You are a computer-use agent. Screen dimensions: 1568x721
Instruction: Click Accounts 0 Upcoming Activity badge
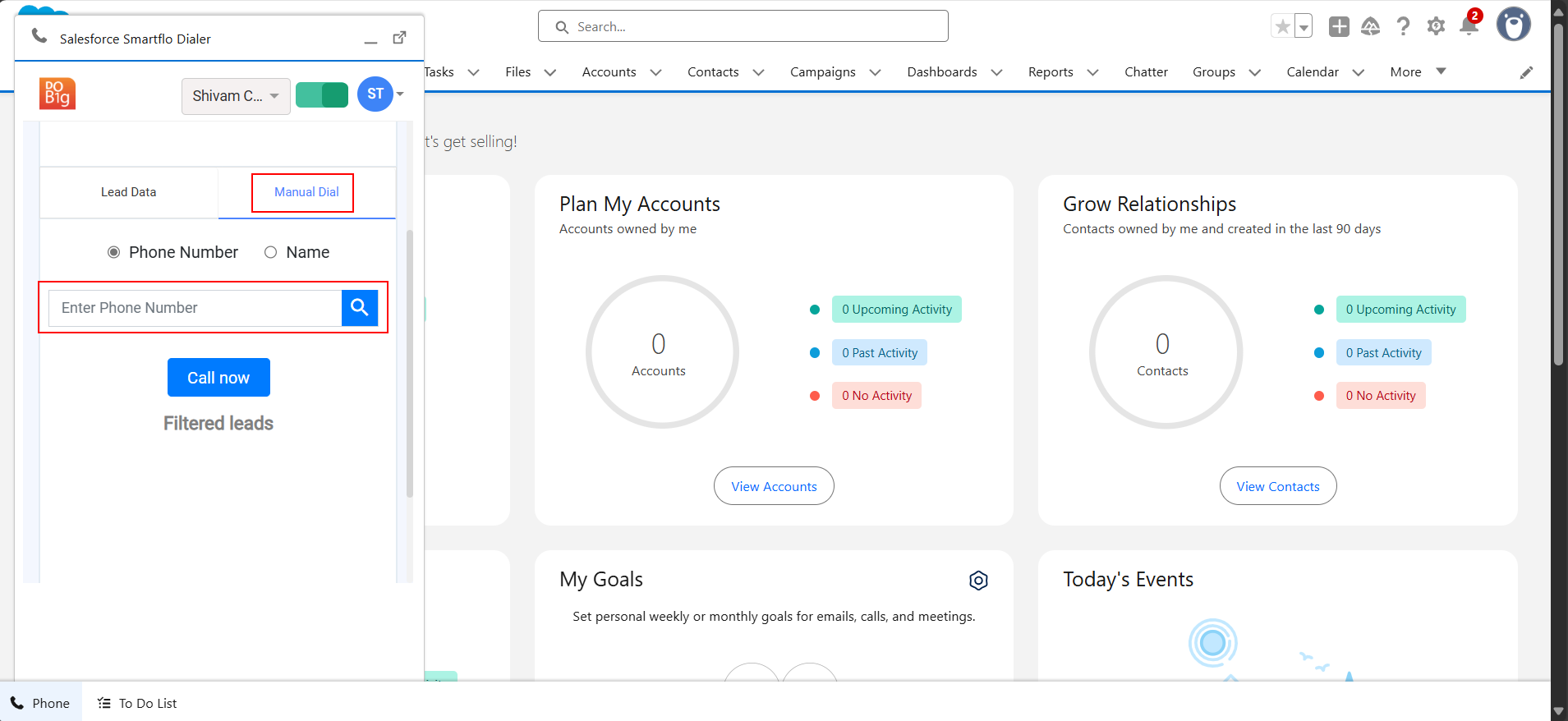(x=897, y=310)
